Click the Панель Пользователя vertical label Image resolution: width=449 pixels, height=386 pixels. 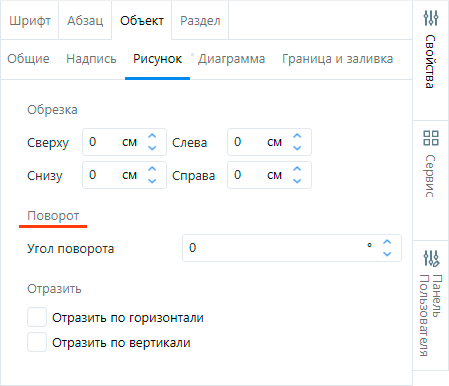[431, 315]
